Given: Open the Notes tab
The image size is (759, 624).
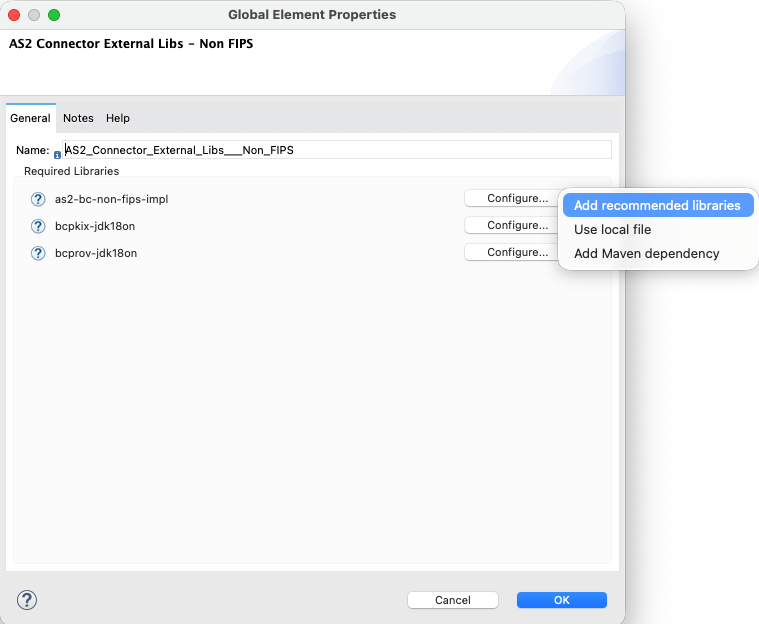Looking at the screenshot, I should [78, 118].
